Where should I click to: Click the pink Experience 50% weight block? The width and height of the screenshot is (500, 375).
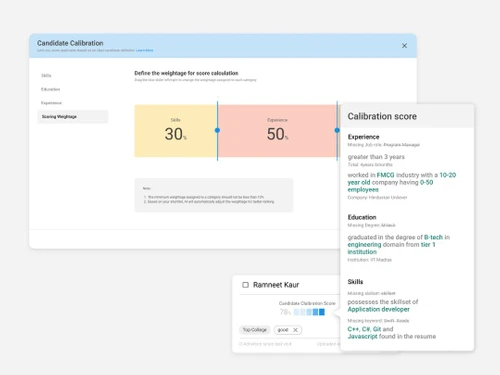277,131
